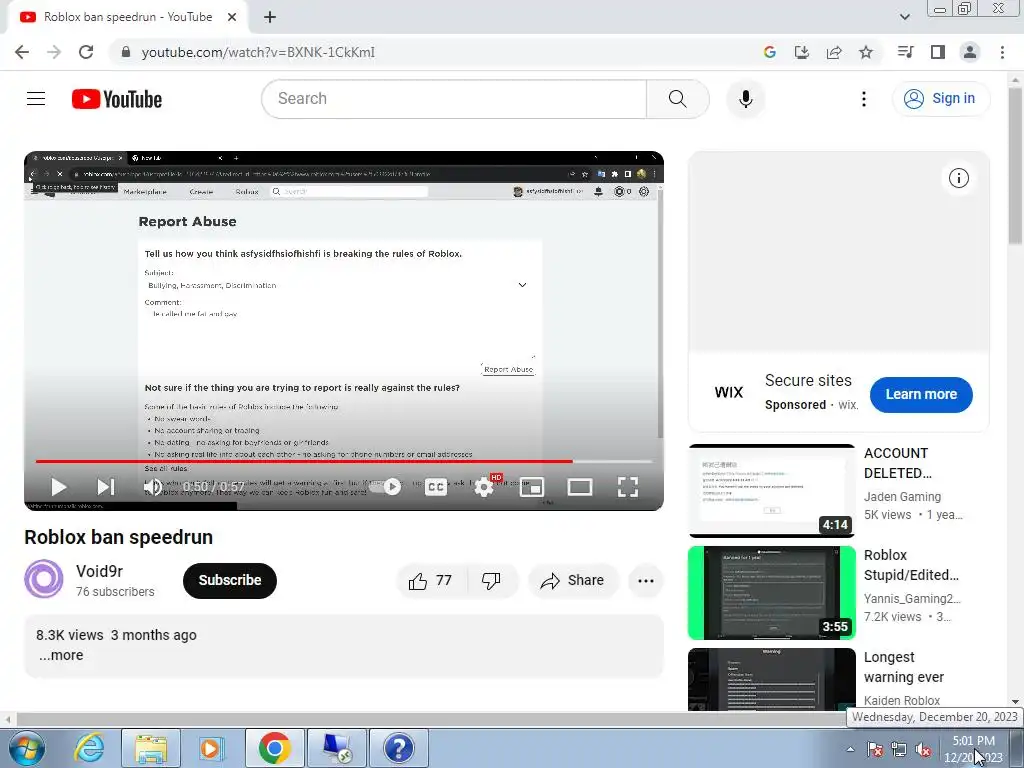
Task: Mute the video volume
Action: click(153, 487)
